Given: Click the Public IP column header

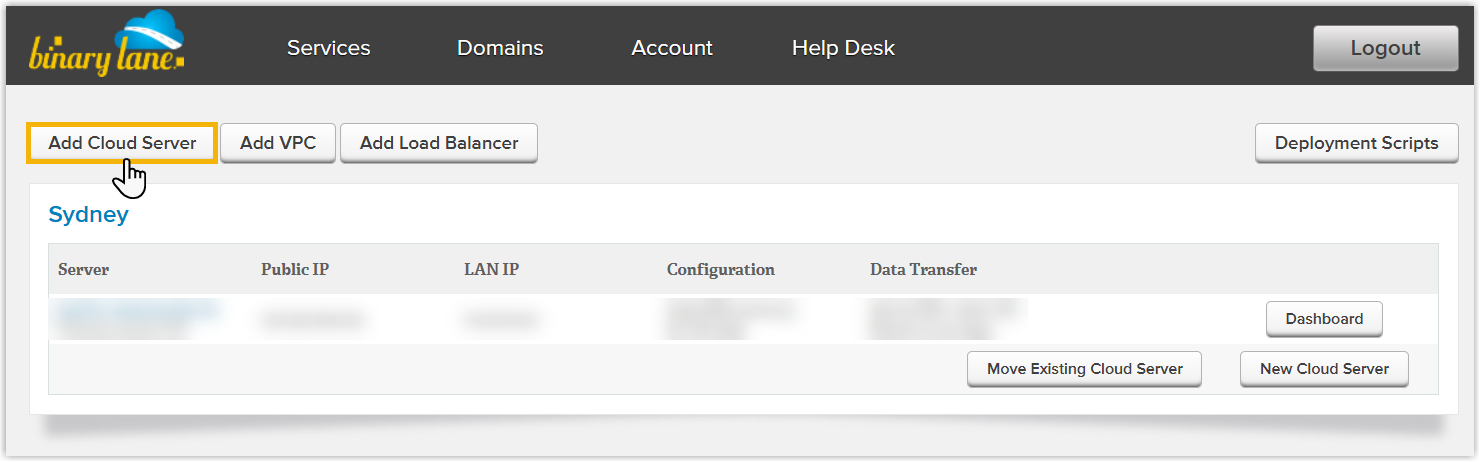Looking at the screenshot, I should coord(295,269).
